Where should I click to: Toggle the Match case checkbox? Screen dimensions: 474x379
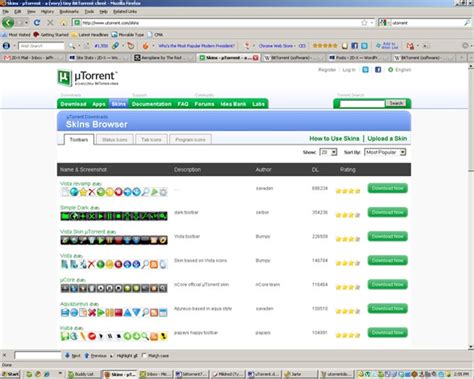click(x=144, y=355)
